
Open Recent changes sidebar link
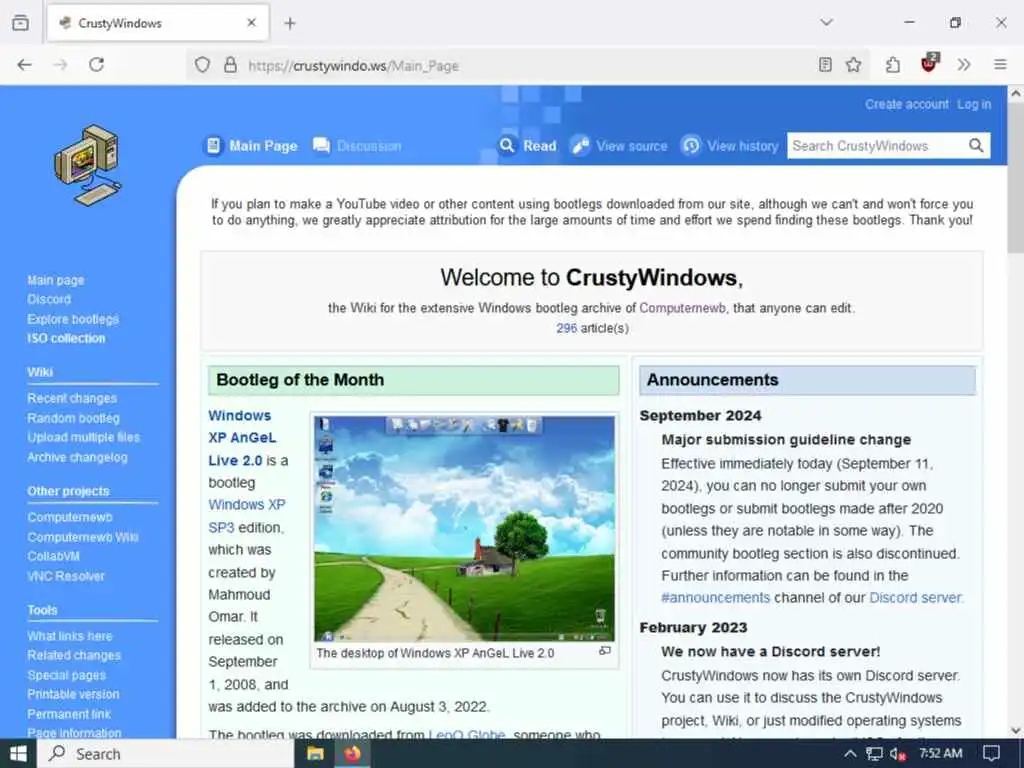pos(72,398)
